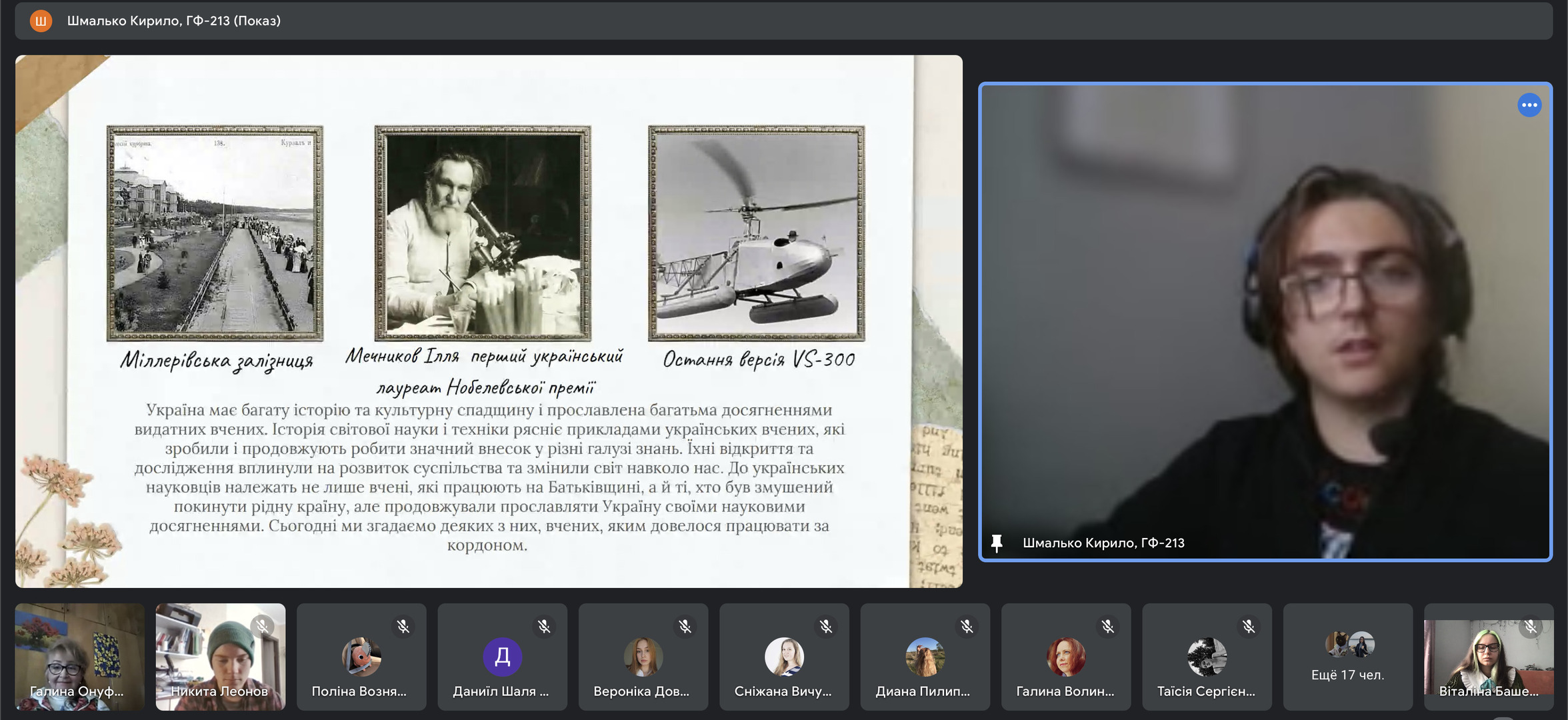Click the Д avatar of Даниїл Шаля
This screenshot has width=1568, height=720.
pos(502,657)
